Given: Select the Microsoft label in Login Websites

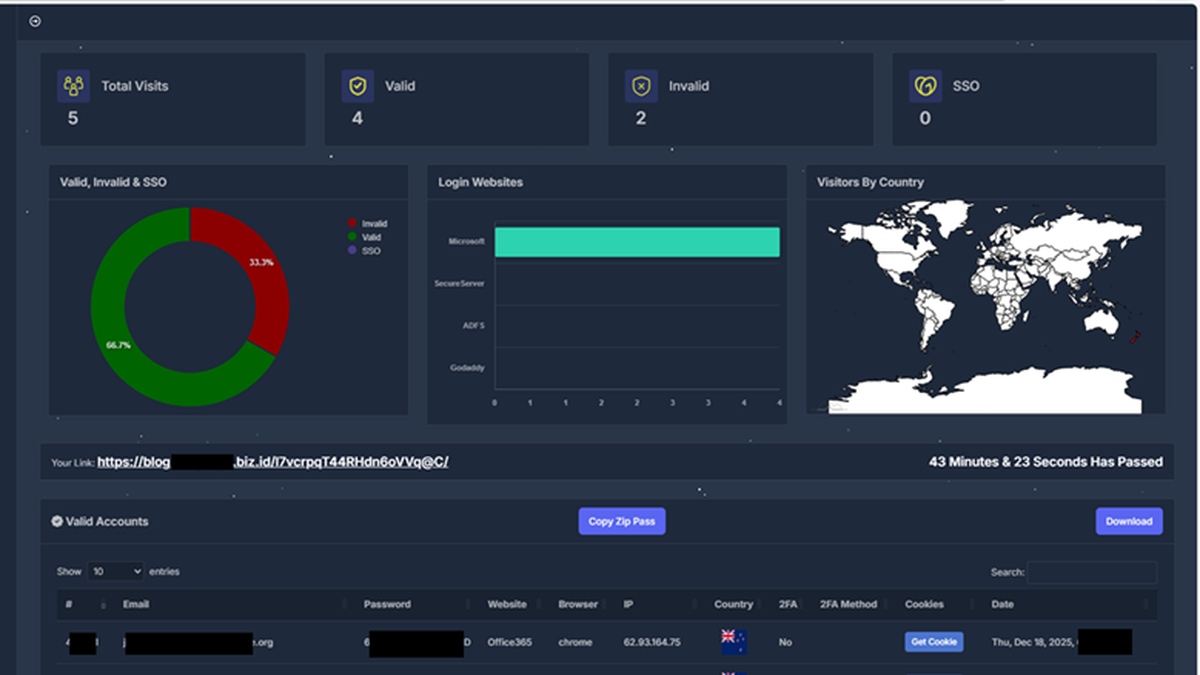Looking at the screenshot, I should [468, 241].
